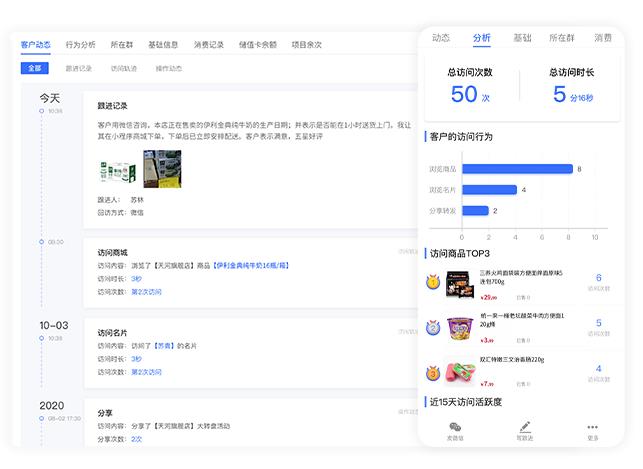Click the bronze number 3 medal icon
The height and width of the screenshot is (469, 643).
pyautogui.click(x=433, y=373)
